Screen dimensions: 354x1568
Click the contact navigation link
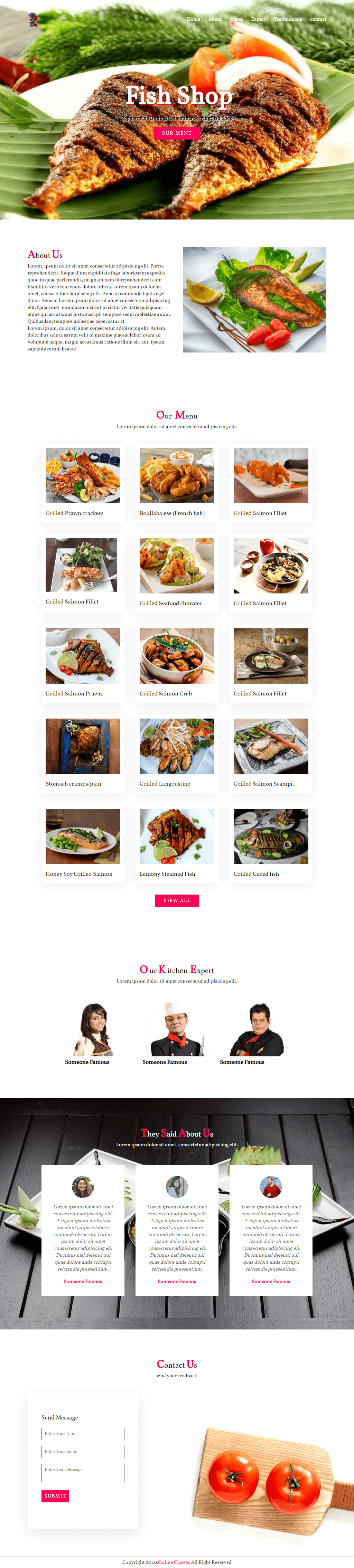(318, 19)
